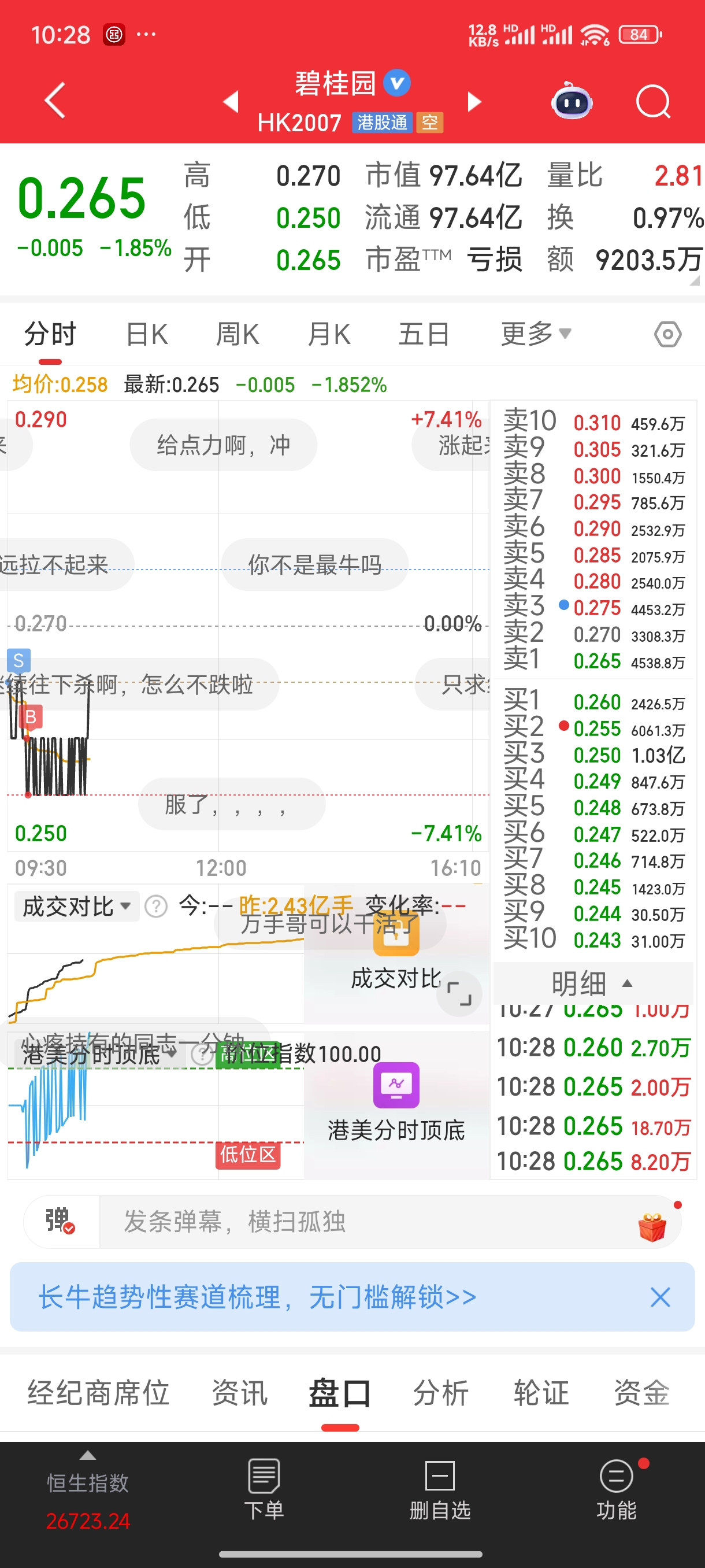Open the 港美分时顶底 indicator dropdown
The height and width of the screenshot is (1568, 705).
pyautogui.click(x=99, y=1054)
